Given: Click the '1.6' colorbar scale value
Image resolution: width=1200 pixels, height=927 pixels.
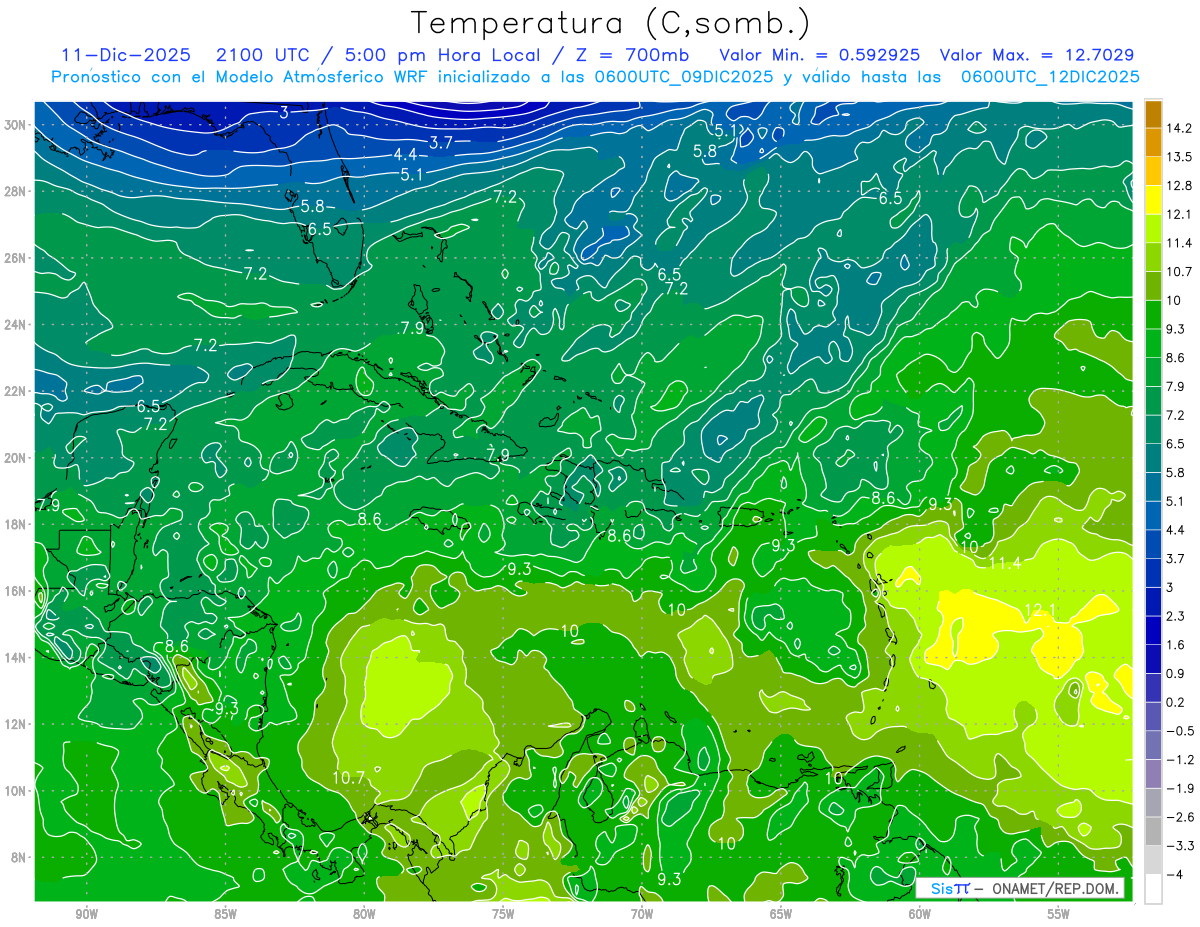Looking at the screenshot, I should pos(1177,645).
